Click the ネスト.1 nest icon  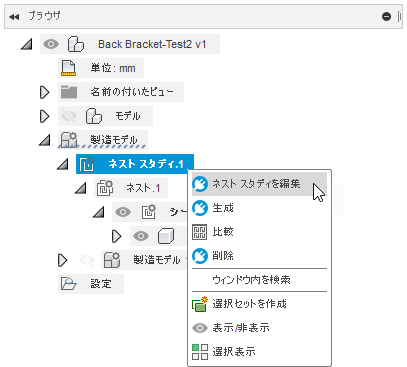[105, 188]
